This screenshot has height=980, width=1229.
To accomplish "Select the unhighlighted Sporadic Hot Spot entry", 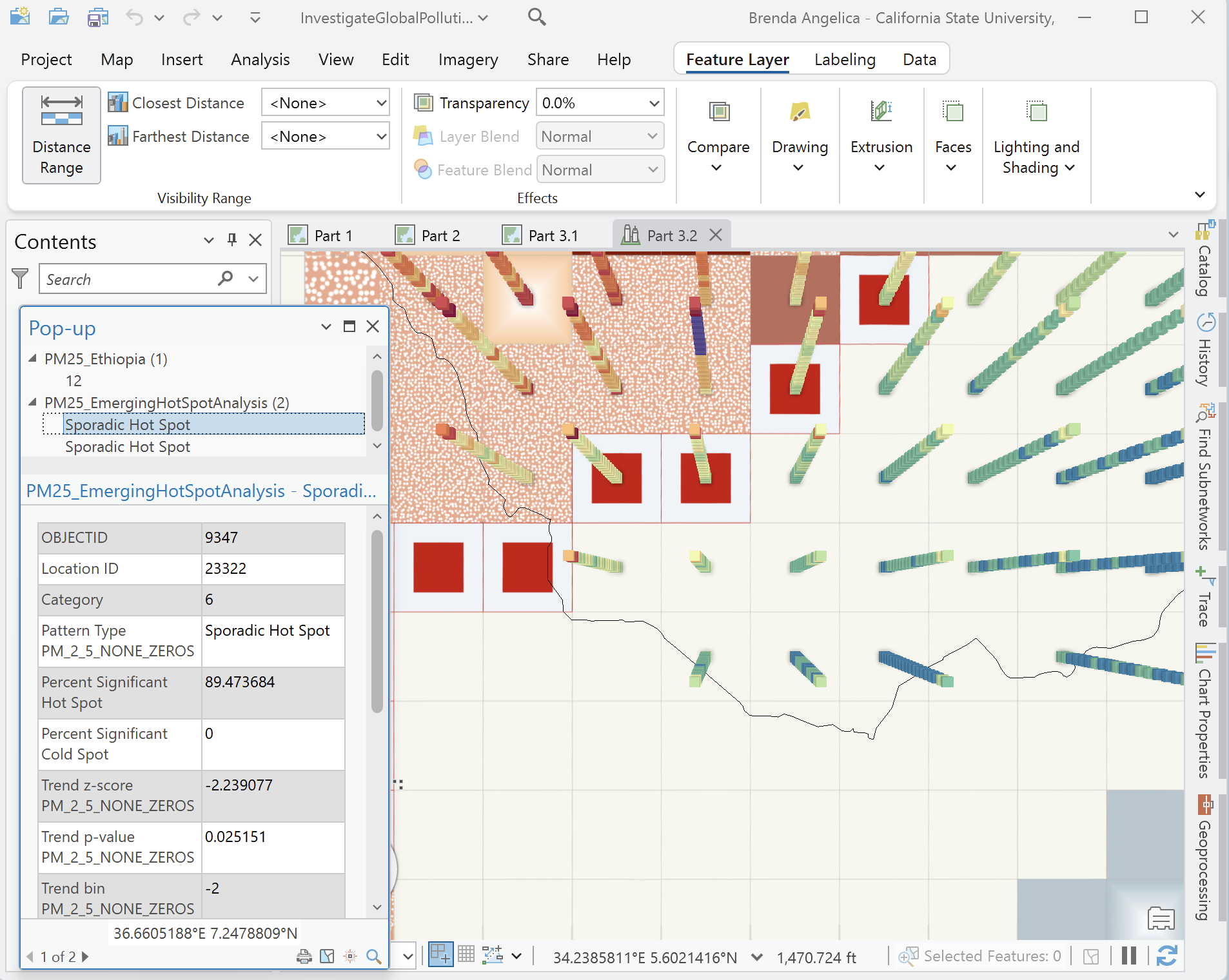I will (128, 447).
